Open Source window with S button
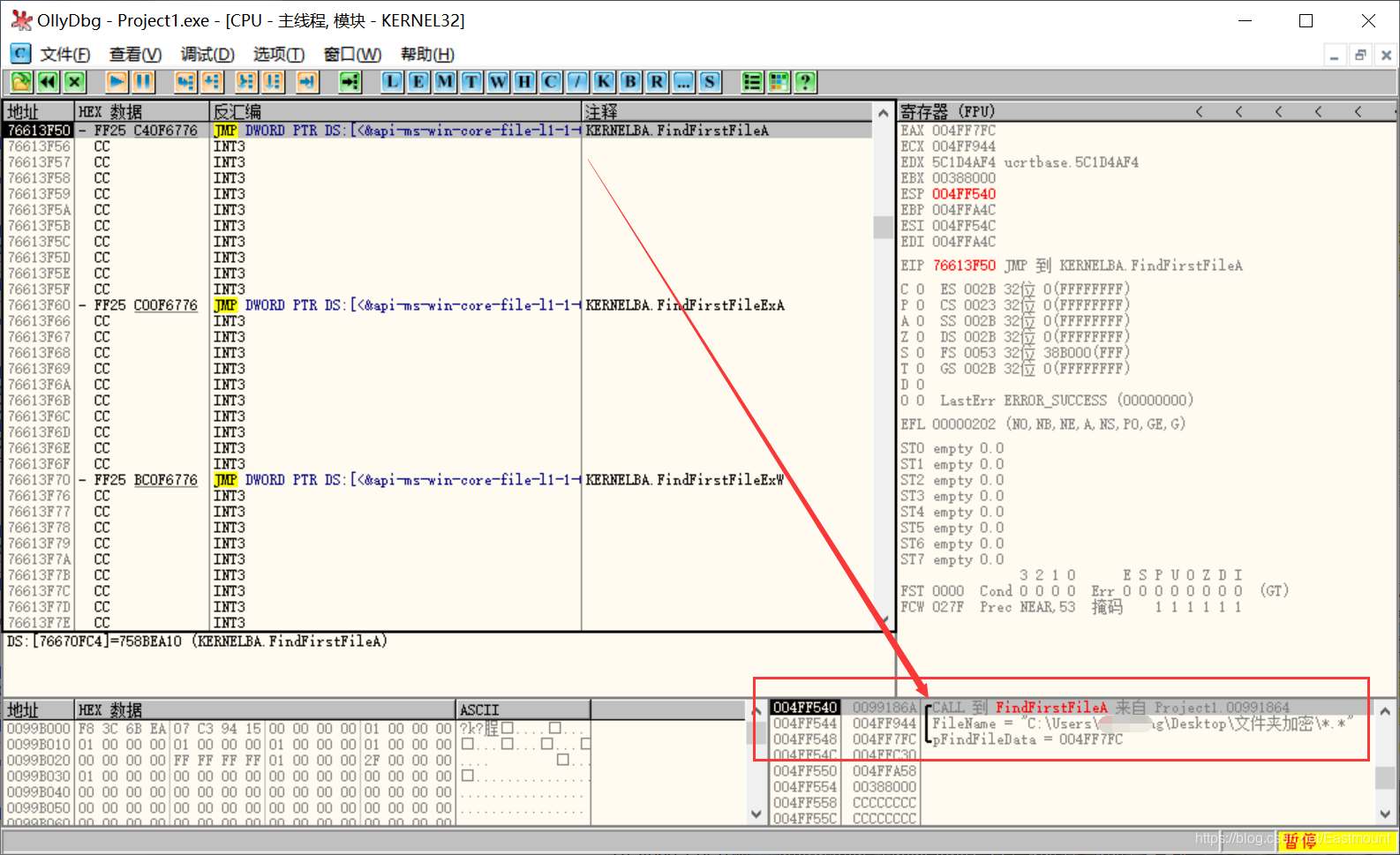 click(x=710, y=82)
